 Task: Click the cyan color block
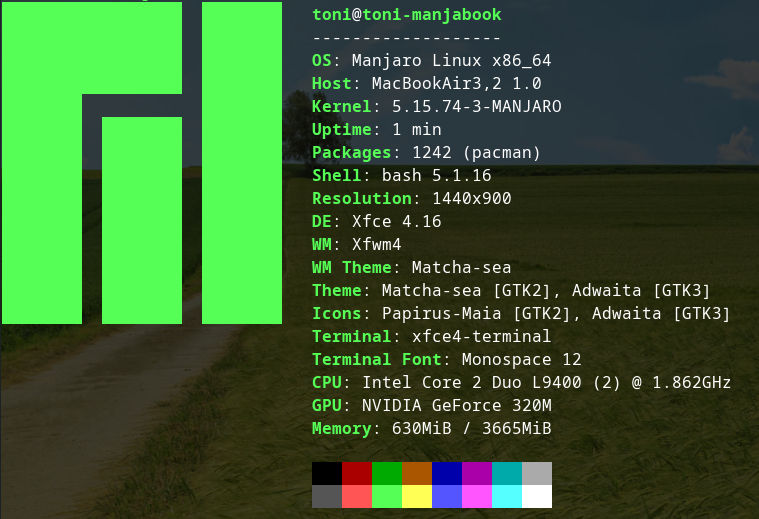[x=507, y=497]
